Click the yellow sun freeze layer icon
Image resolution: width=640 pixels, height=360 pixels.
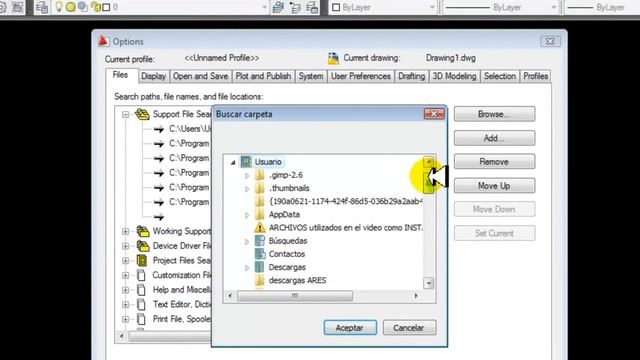point(71,7)
